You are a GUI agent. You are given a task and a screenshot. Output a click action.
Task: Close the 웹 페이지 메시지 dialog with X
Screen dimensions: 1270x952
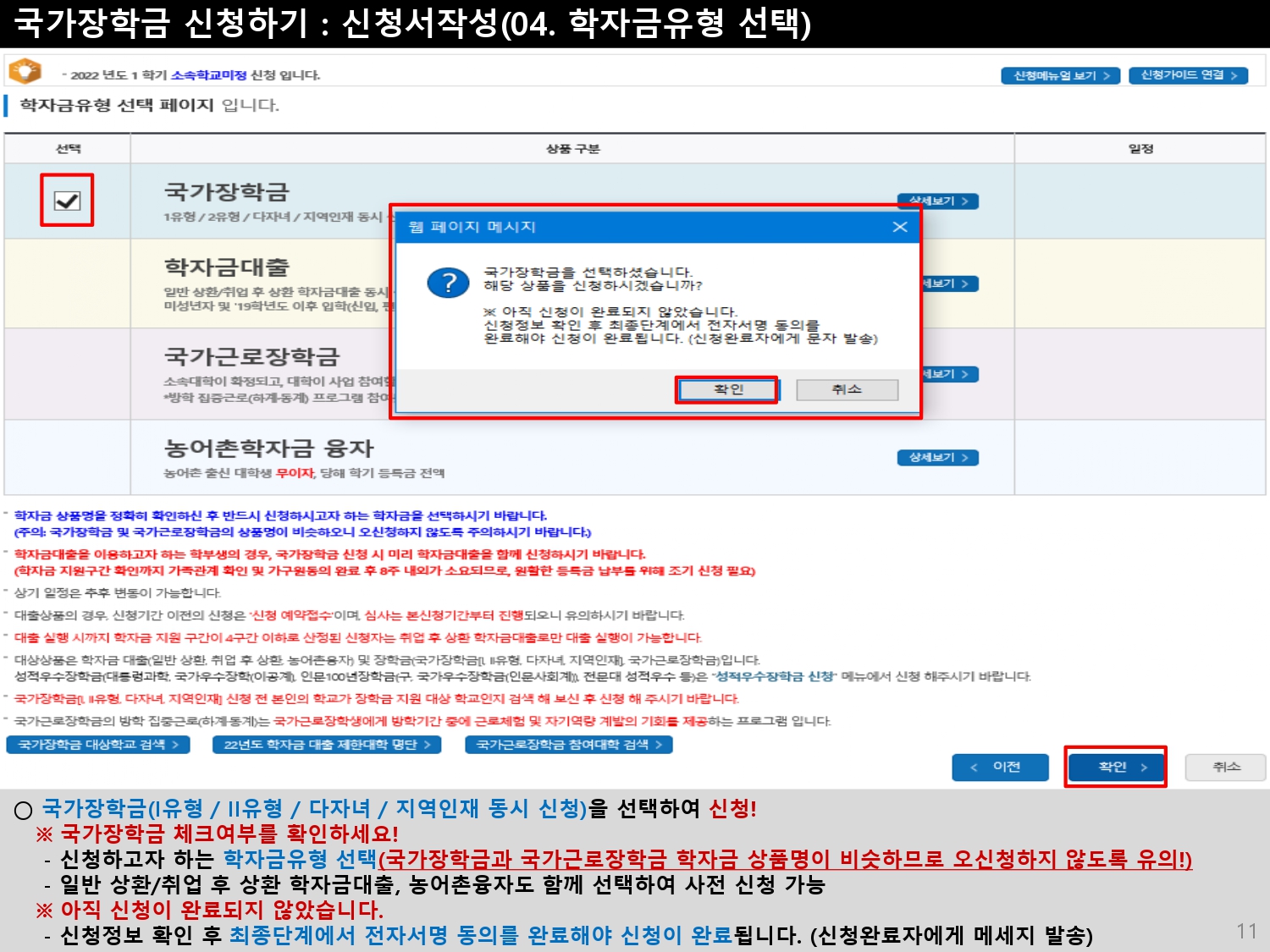900,227
